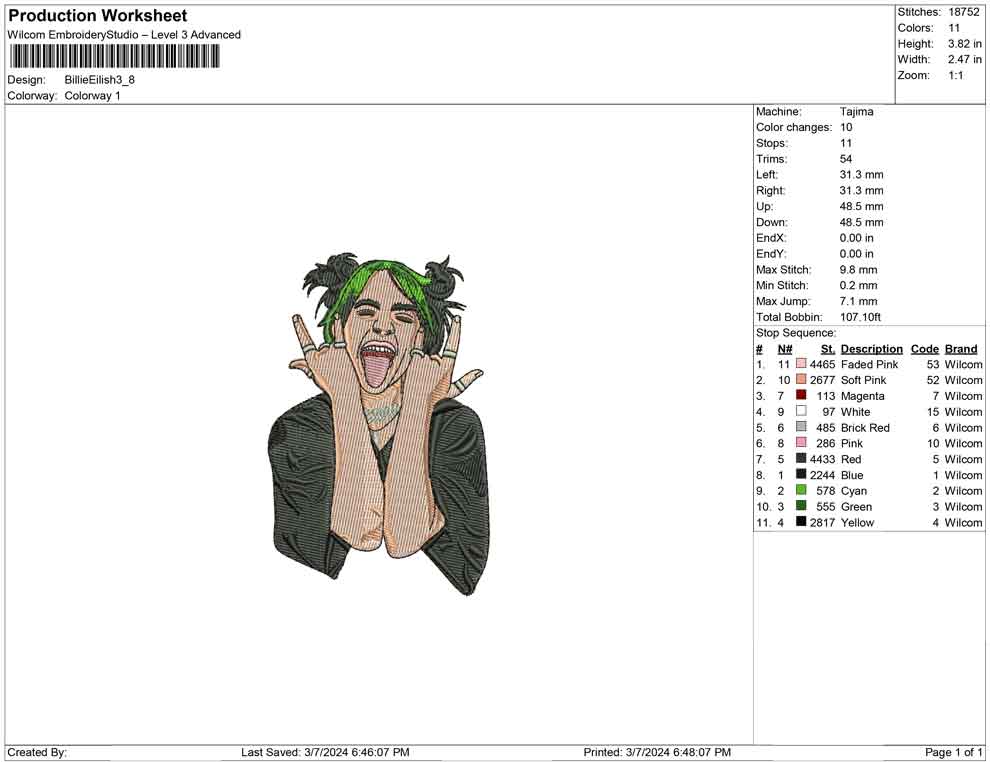Image resolution: width=990 pixels, height=762 pixels.
Task: Click the Machine value 'Tajima'
Action: pyautogui.click(x=857, y=111)
